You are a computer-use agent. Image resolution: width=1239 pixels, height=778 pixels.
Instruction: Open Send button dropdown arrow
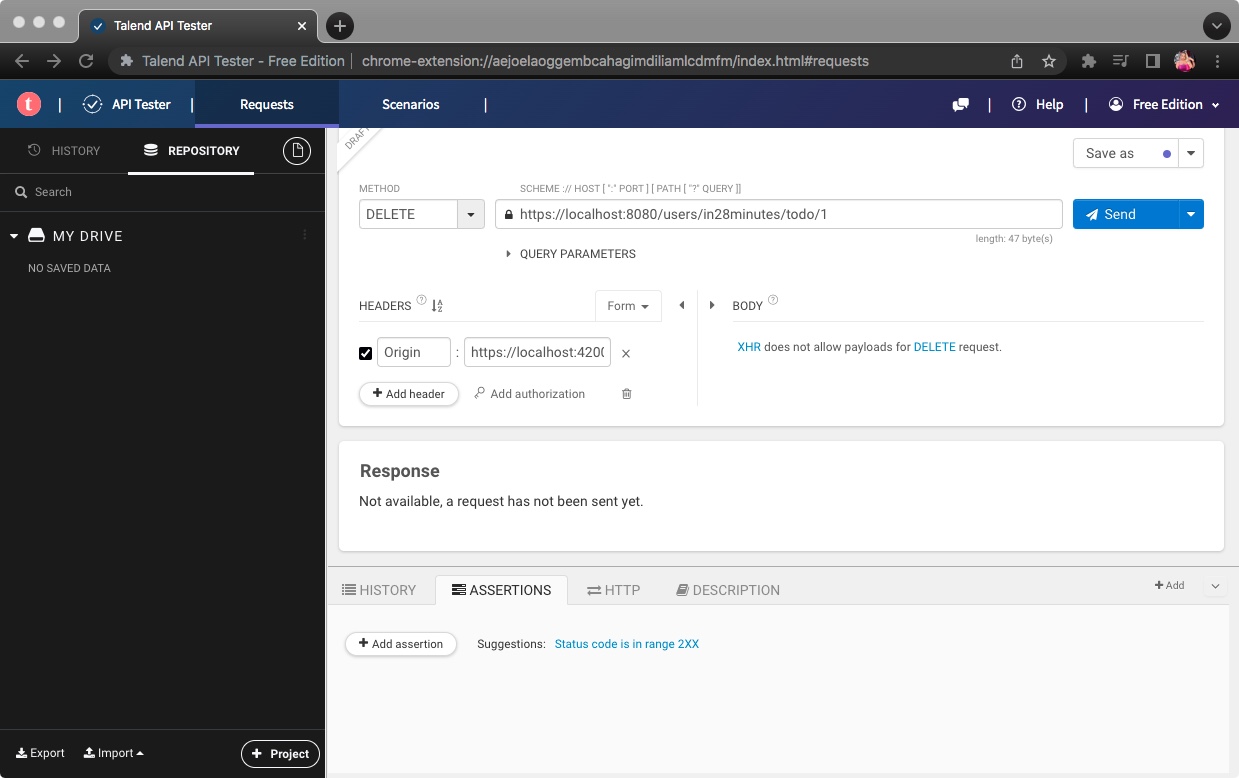pos(1191,214)
